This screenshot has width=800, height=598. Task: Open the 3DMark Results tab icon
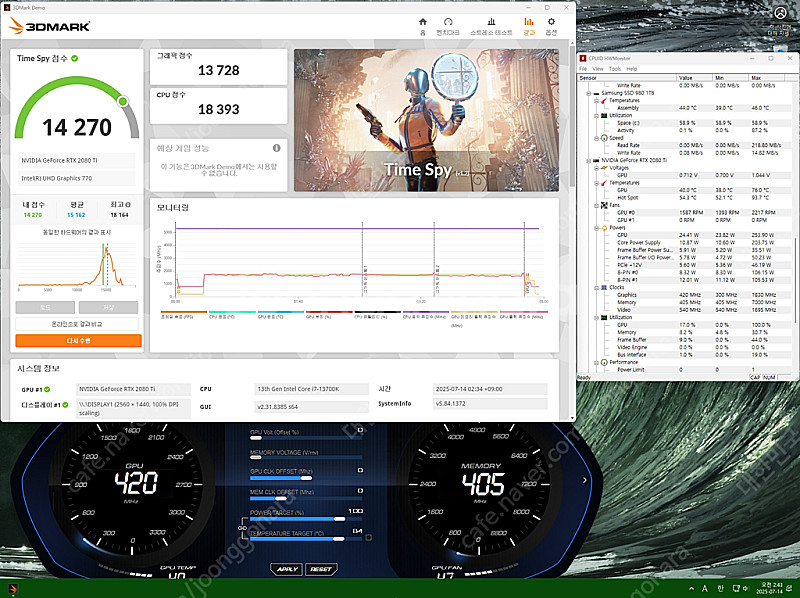pyautogui.click(x=529, y=22)
